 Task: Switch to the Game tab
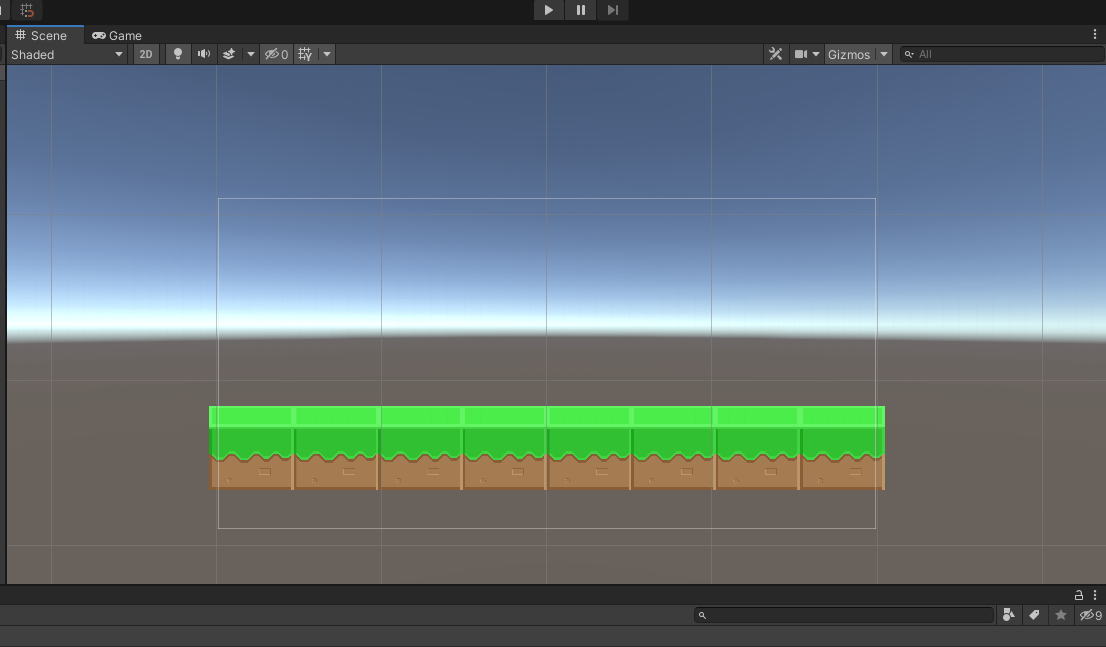coord(117,35)
